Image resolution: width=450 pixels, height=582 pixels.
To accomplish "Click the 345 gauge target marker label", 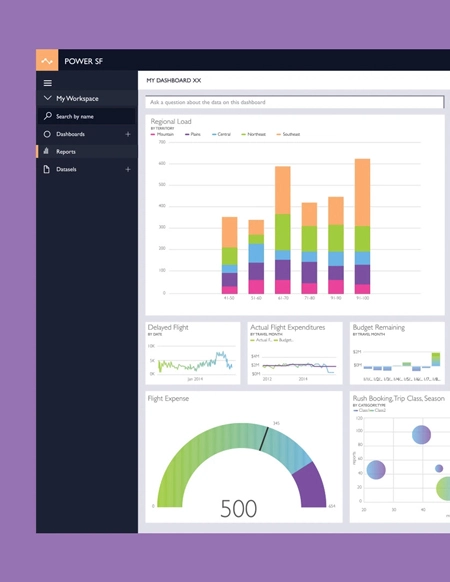I will [x=276, y=423].
